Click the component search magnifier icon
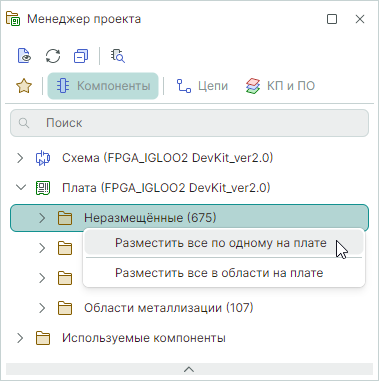The height and width of the screenshot is (381, 379). (x=118, y=56)
